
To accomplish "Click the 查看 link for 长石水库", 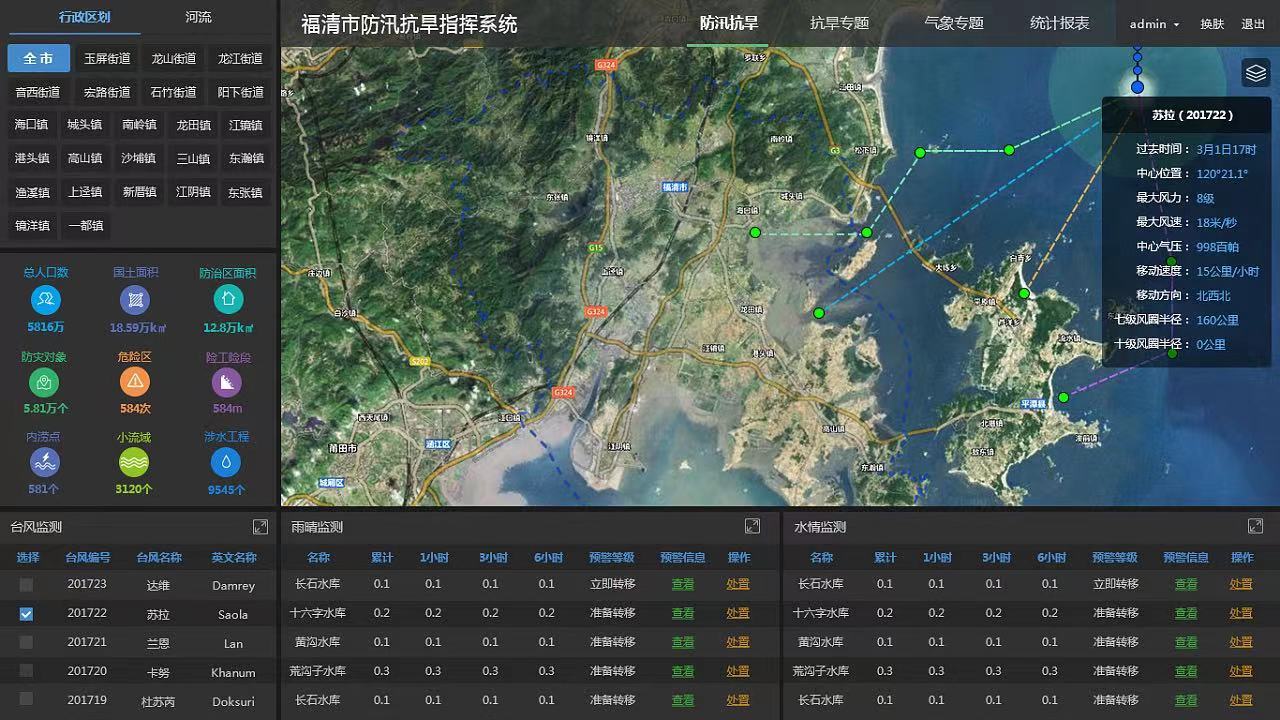I will click(x=683, y=585).
